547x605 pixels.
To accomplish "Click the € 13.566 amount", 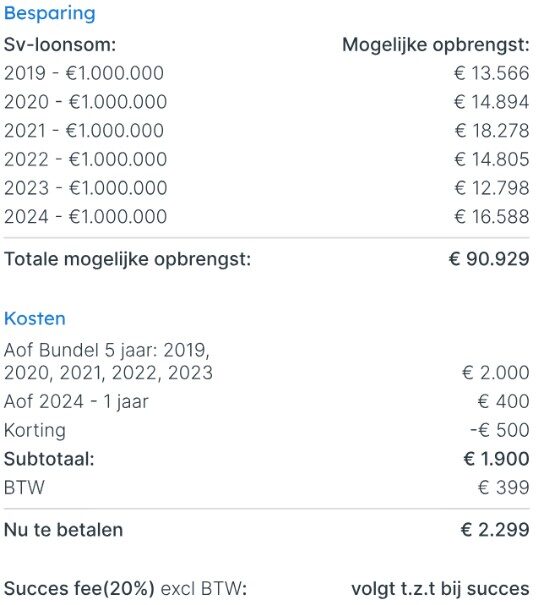I will (x=491, y=73).
